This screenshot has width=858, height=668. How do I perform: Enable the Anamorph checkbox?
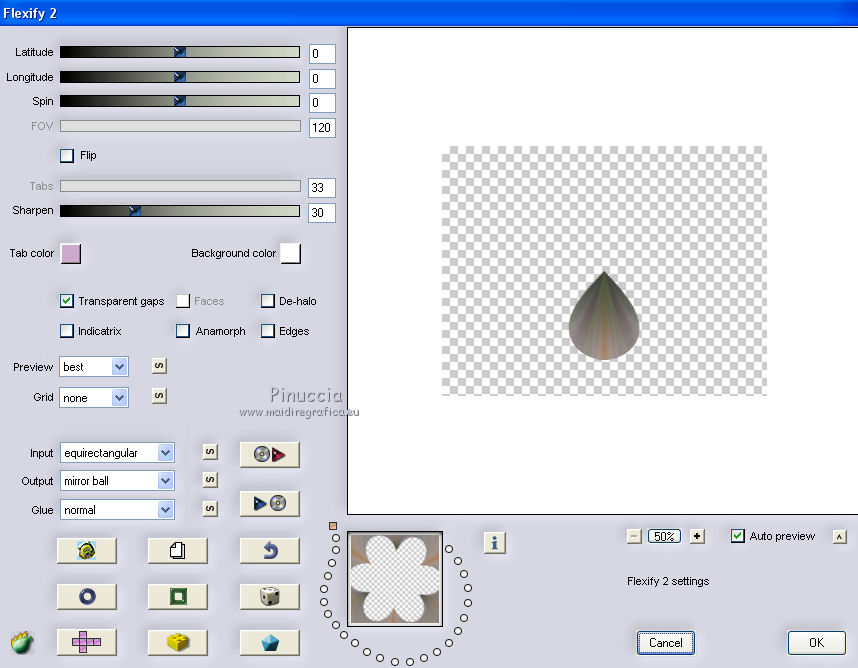pos(183,331)
